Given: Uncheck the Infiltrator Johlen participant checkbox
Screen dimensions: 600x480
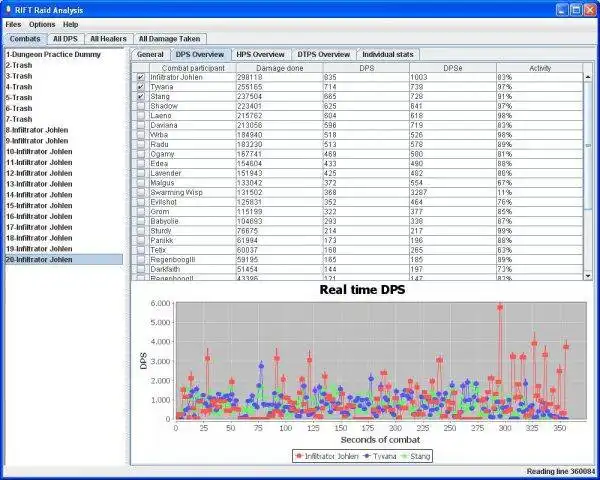Looking at the screenshot, I should [x=141, y=77].
